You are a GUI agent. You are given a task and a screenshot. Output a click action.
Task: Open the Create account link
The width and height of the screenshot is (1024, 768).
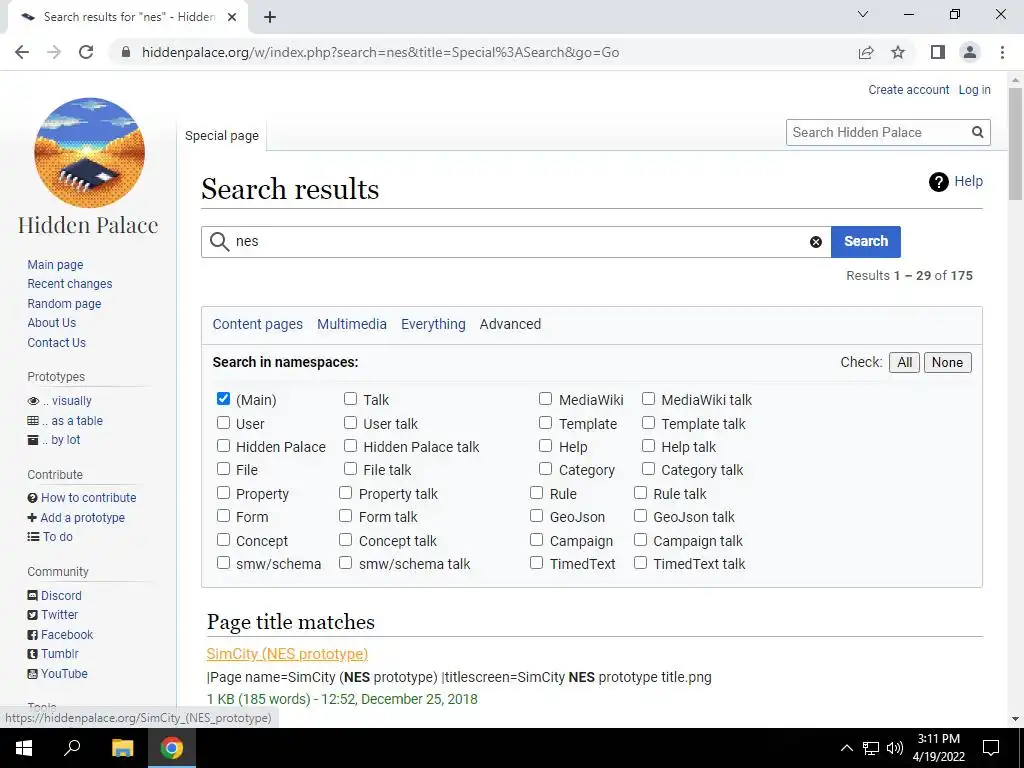908,90
